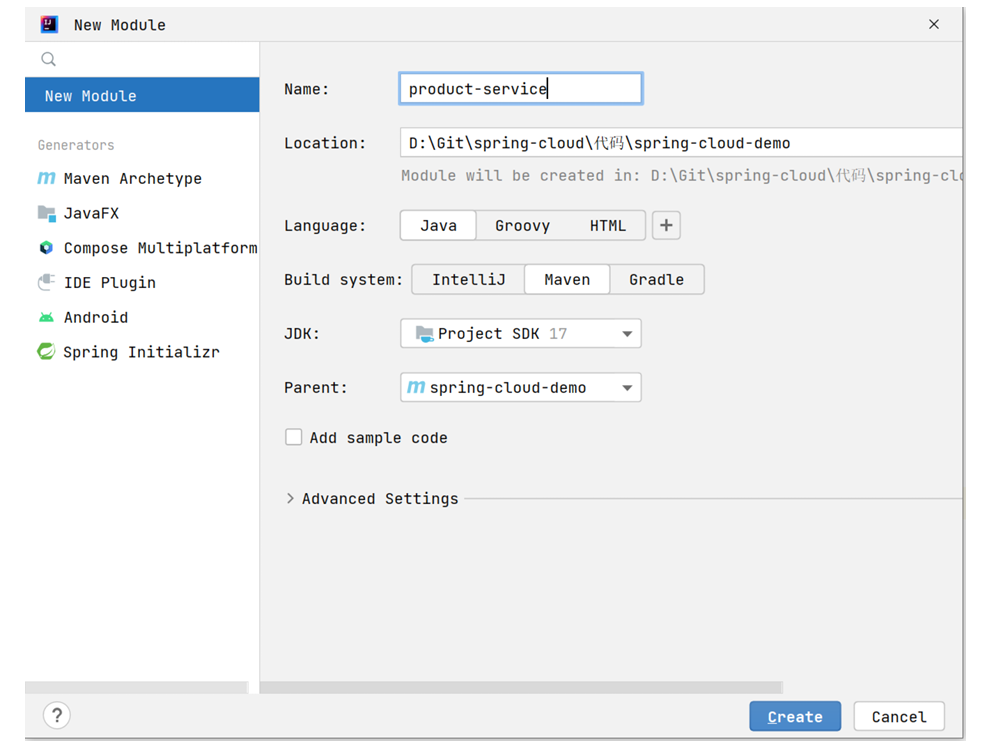
Task: Open the JDK dropdown arrow
Action: pyautogui.click(x=627, y=334)
